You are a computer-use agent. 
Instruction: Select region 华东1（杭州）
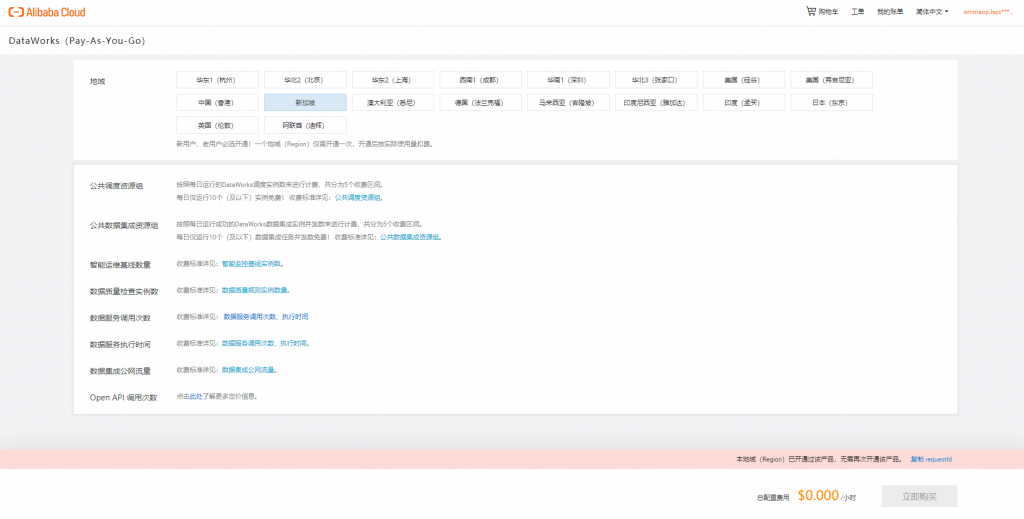[217, 80]
